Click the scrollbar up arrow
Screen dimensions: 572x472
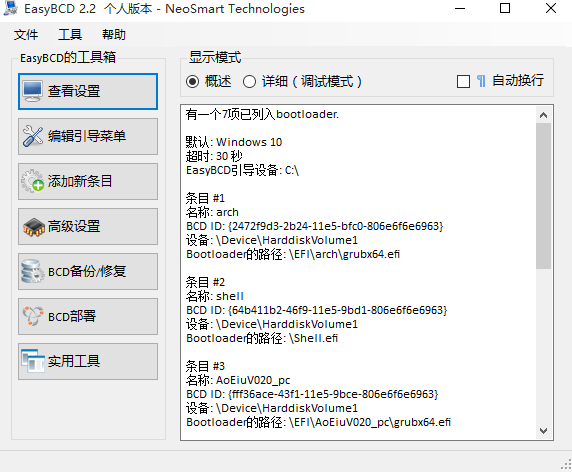tap(543, 115)
